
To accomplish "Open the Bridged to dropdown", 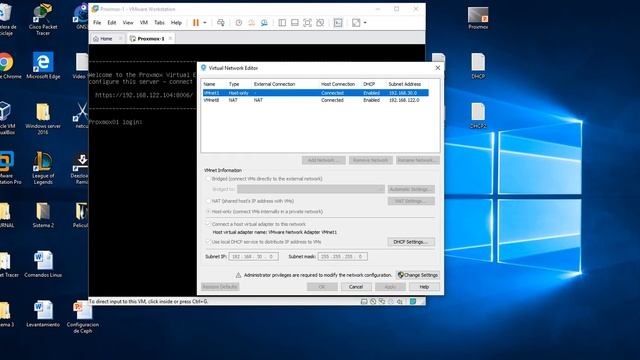I will [311, 189].
